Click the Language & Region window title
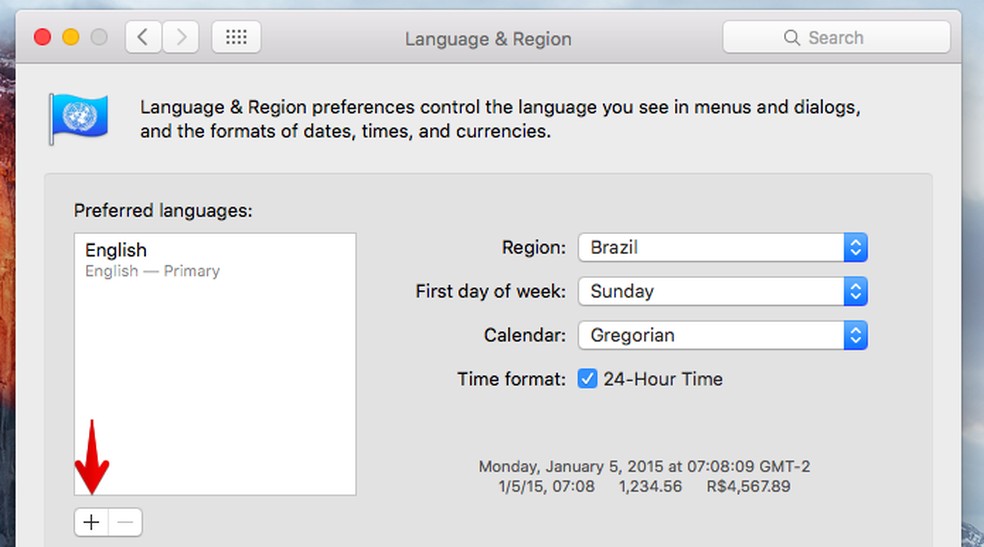Screen dimensions: 984x547 [x=488, y=39]
